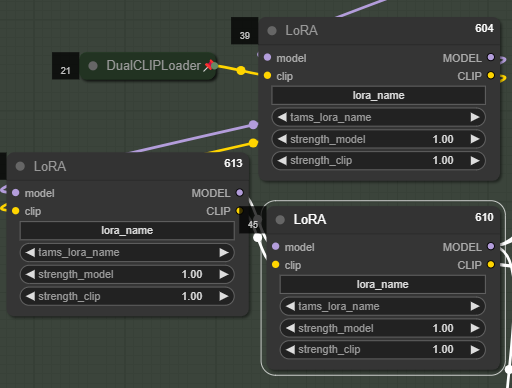Increase strength_clip in LoRA 604

[x=475, y=161]
